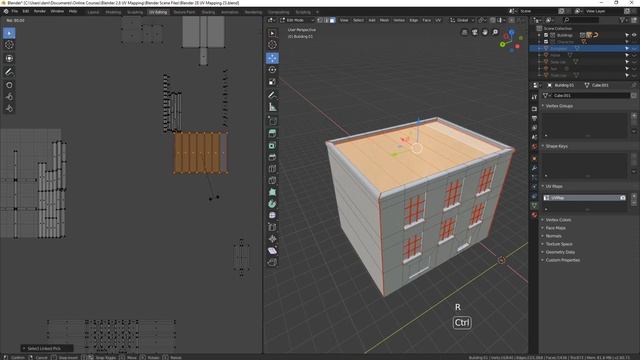640x360 pixels.
Task: Activate the Shear tool
Action: (x=272, y=251)
